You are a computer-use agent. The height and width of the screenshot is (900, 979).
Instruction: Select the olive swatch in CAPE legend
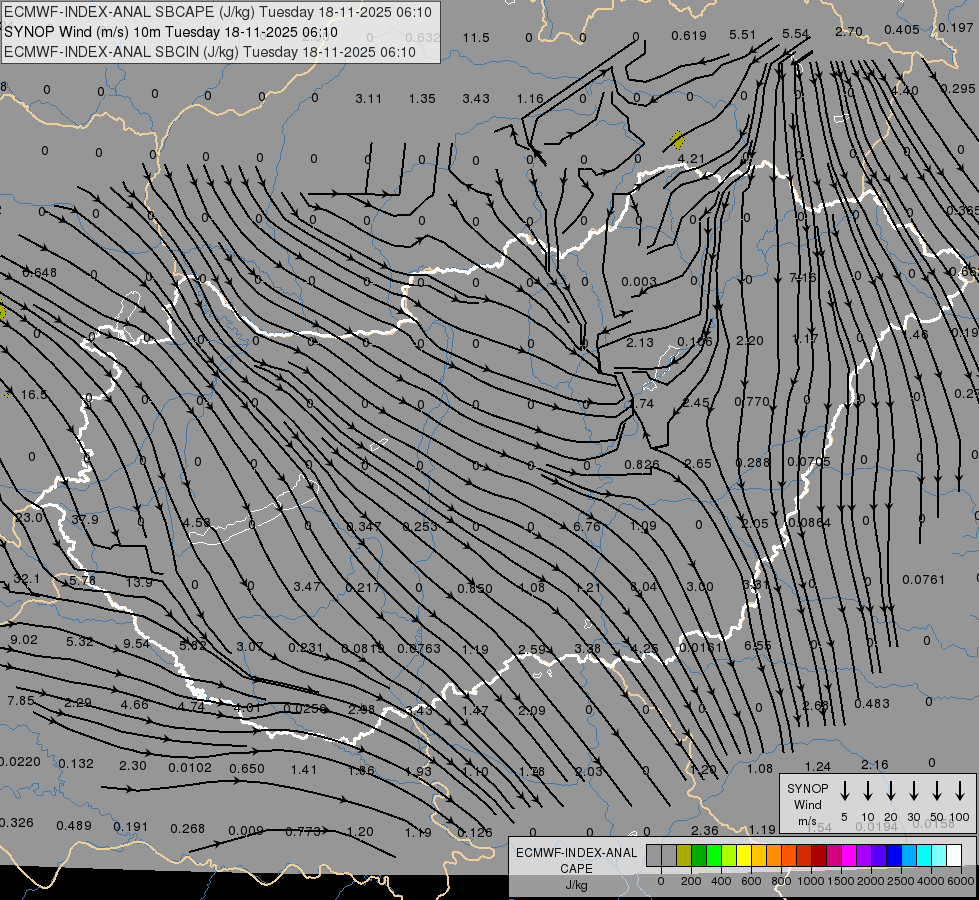(684, 856)
